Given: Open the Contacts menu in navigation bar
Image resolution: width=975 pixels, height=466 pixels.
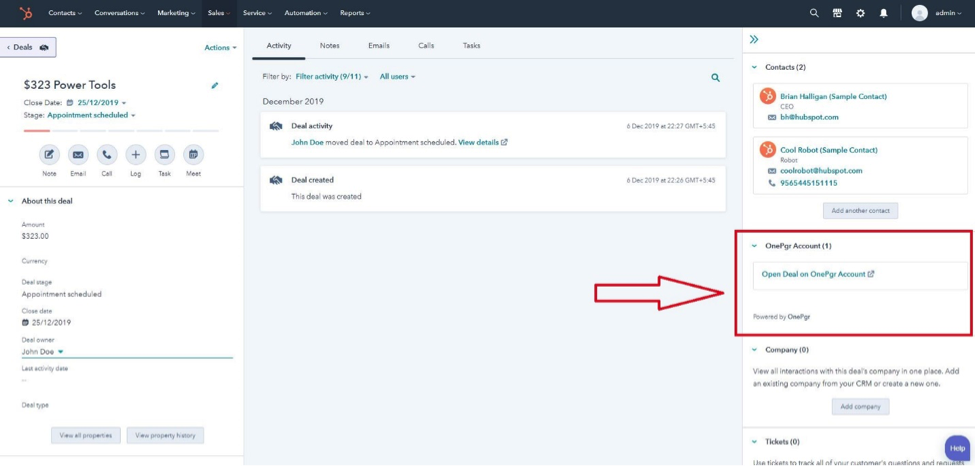Looking at the screenshot, I should coord(65,13).
